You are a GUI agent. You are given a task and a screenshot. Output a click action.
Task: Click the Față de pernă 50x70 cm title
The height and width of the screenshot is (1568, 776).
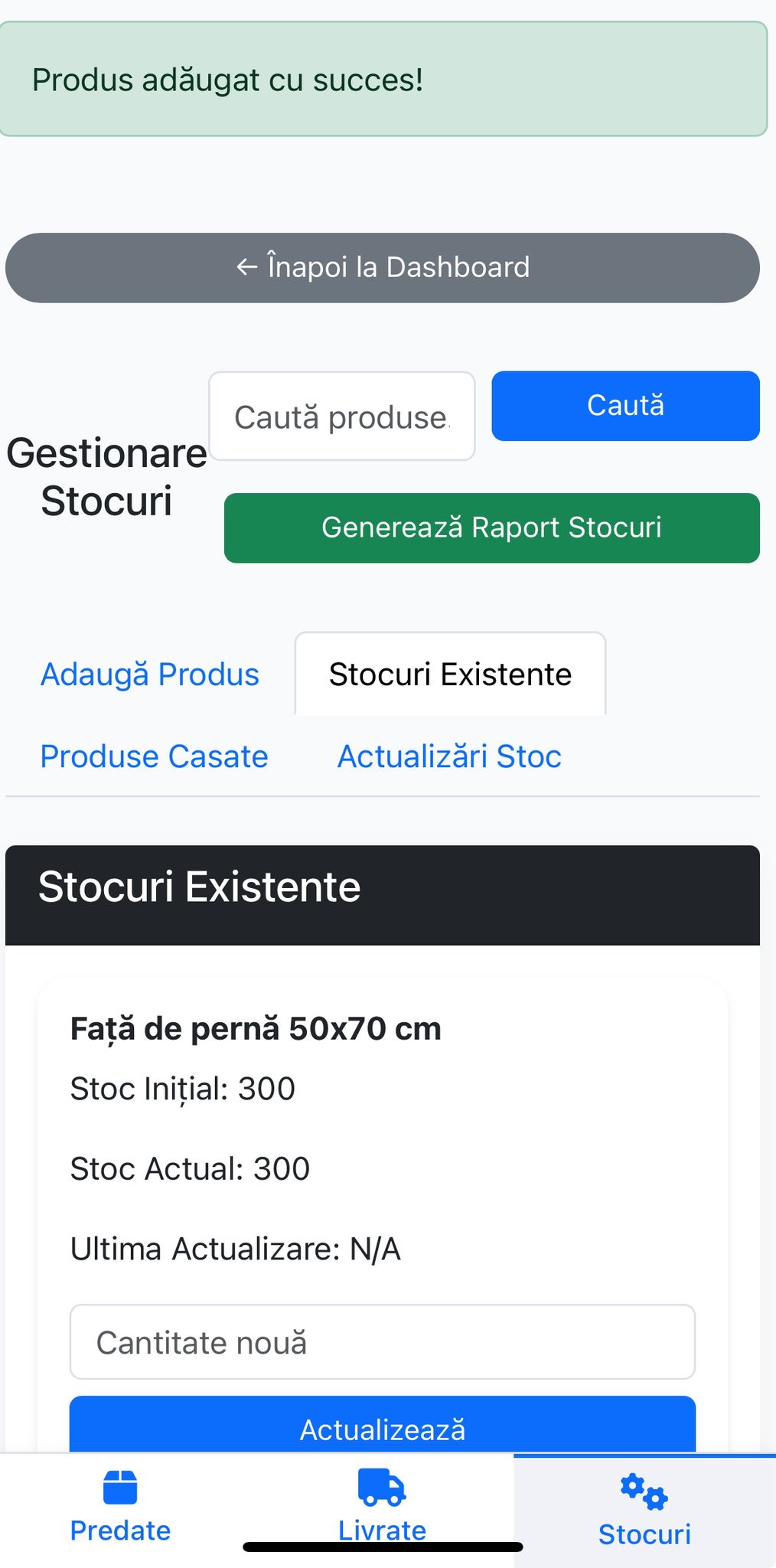[256, 1028]
